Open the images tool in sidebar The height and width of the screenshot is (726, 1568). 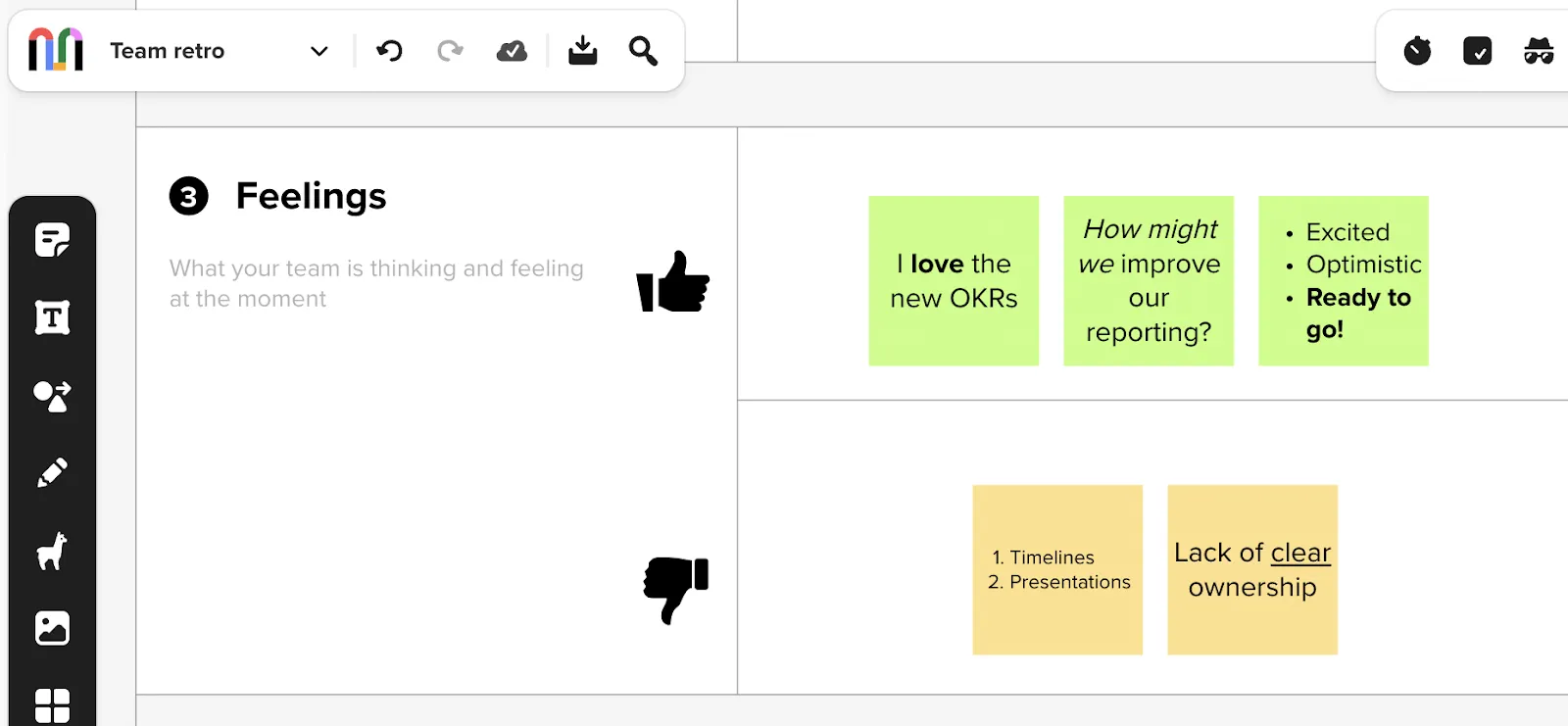(52, 628)
